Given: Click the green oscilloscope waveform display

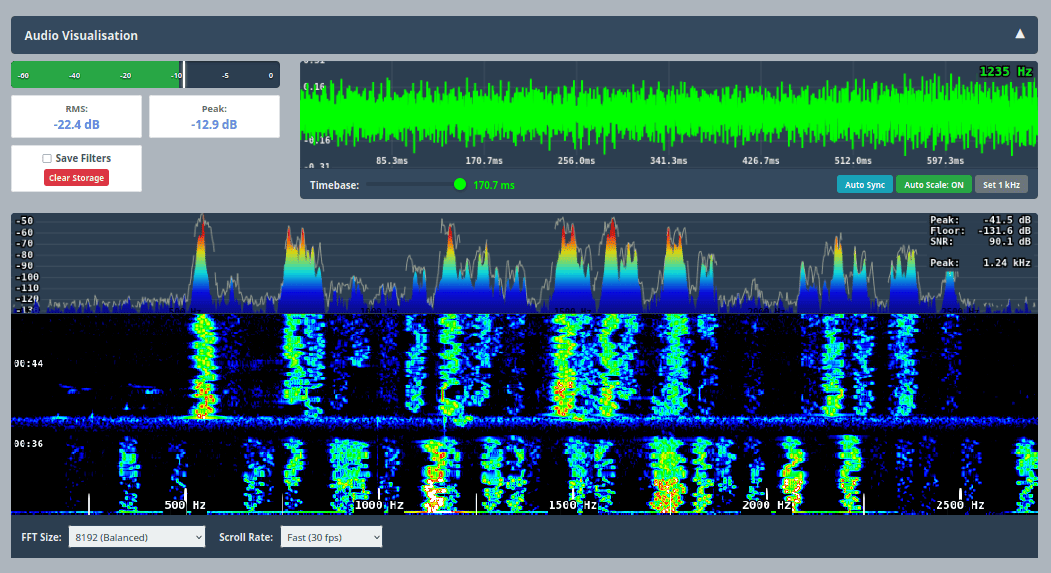Looking at the screenshot, I should click(x=669, y=114).
